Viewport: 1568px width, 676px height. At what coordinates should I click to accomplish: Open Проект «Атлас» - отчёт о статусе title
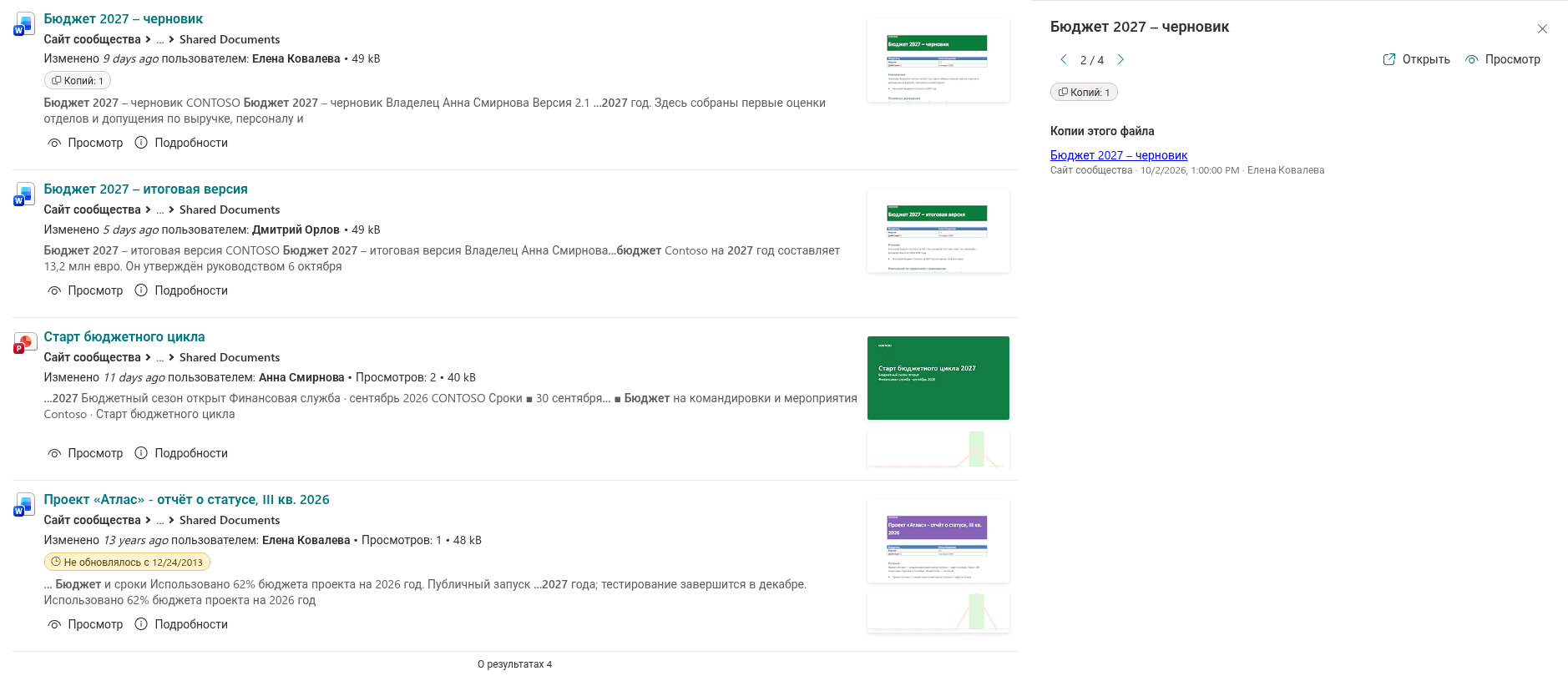point(187,499)
